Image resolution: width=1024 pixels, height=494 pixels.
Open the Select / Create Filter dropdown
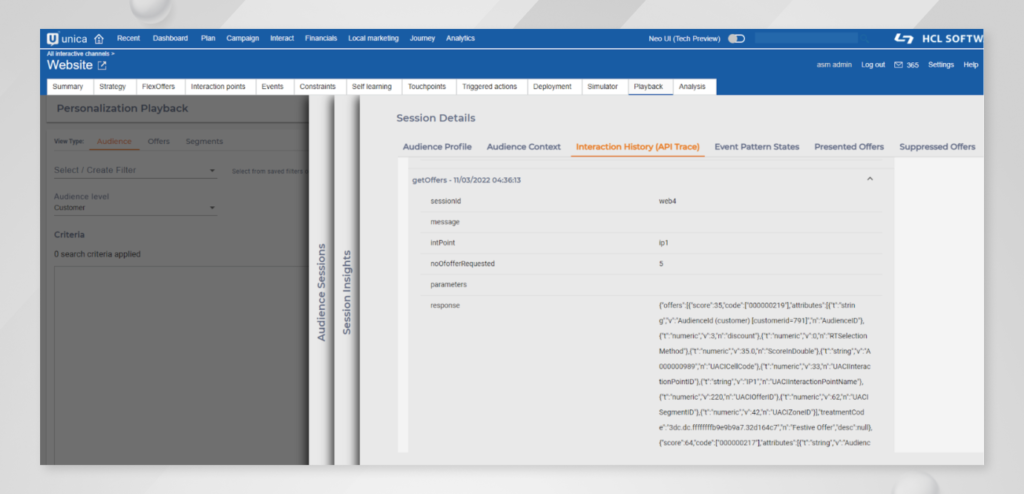[135, 171]
